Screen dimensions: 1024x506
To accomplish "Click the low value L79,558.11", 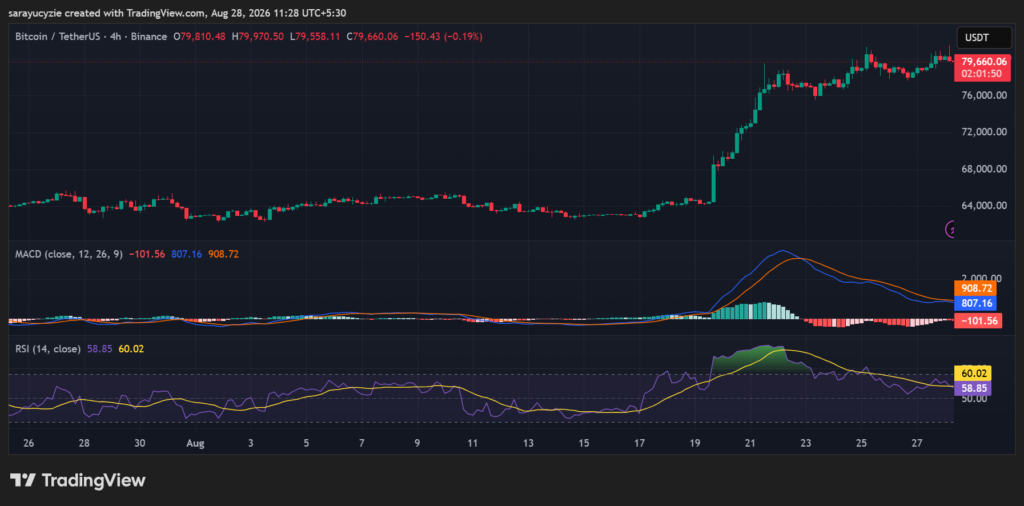I will tap(314, 37).
